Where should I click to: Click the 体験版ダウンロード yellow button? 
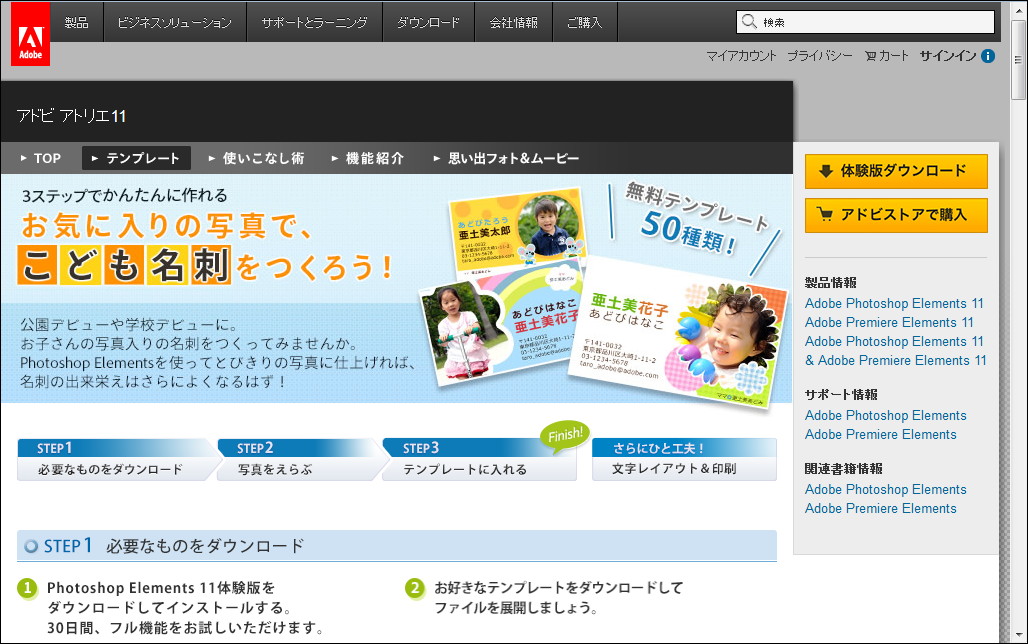[896, 171]
